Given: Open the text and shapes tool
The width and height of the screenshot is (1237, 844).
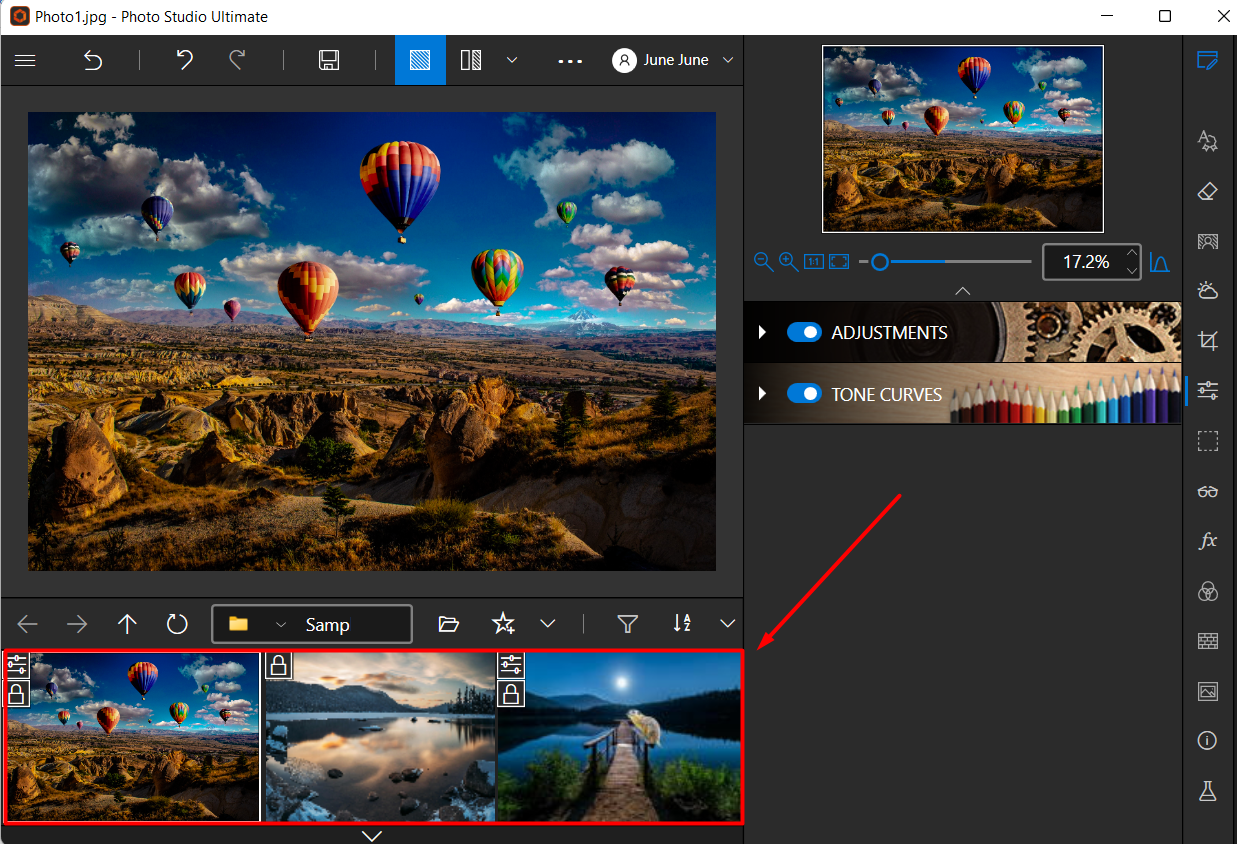Looking at the screenshot, I should click(1208, 140).
